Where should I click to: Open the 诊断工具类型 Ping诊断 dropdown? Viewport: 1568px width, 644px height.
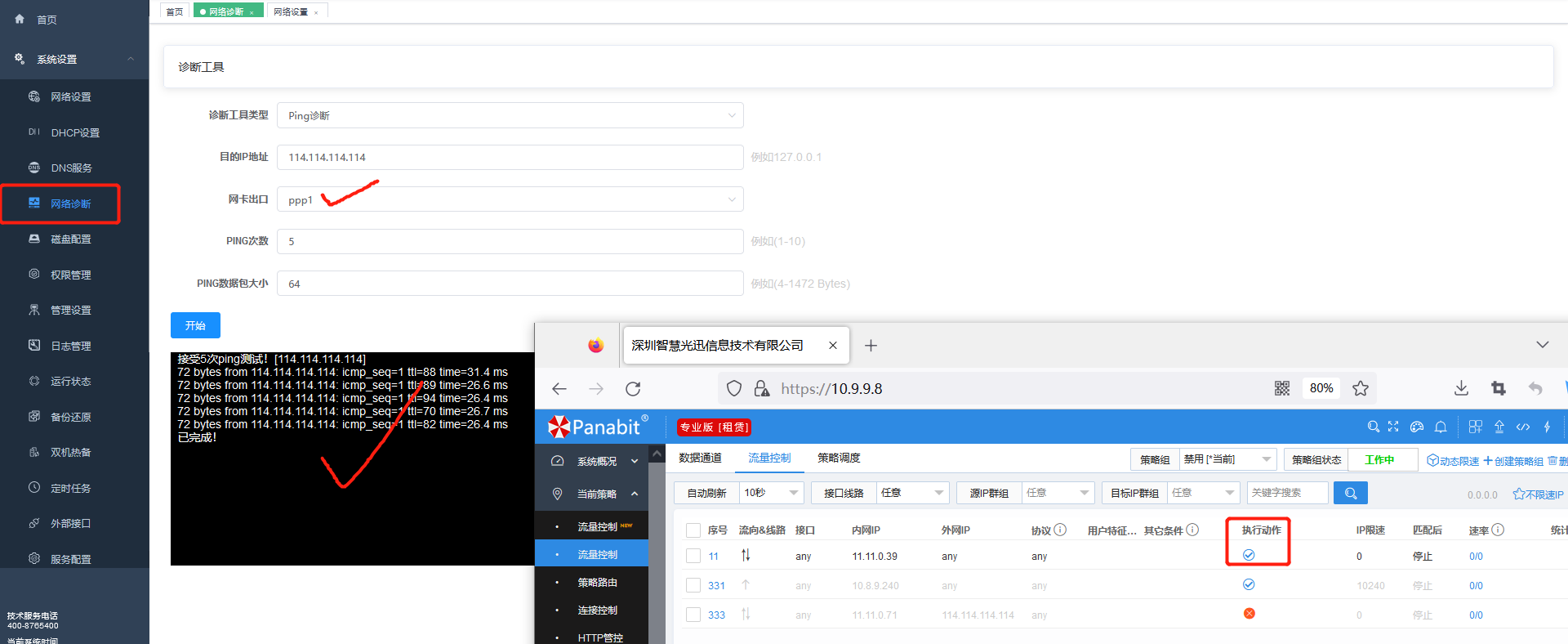(x=510, y=115)
